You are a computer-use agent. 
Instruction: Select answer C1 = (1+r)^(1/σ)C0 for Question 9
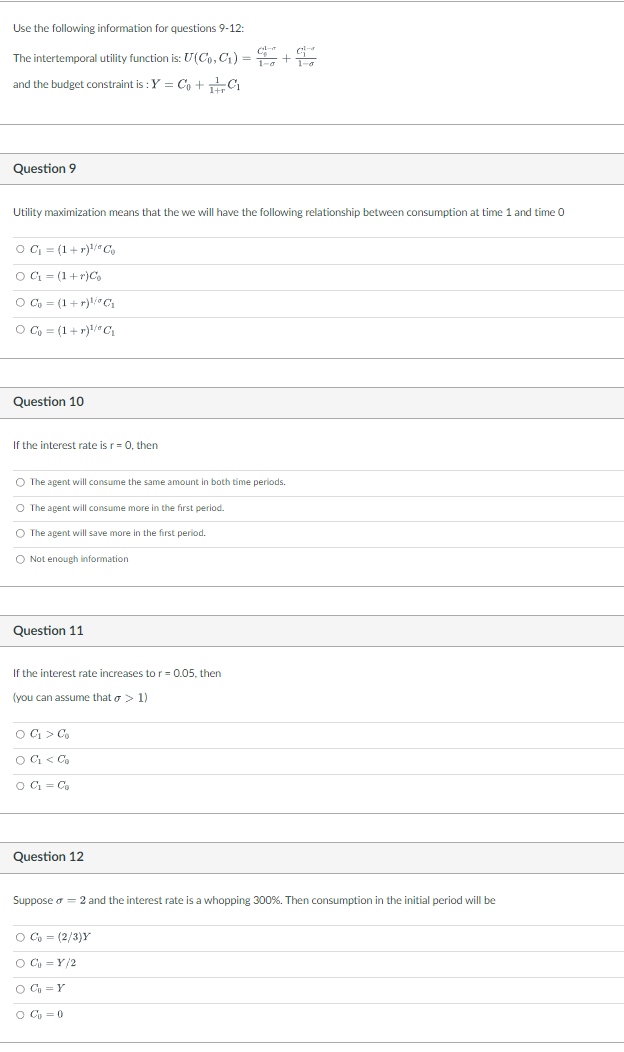click(x=19, y=249)
